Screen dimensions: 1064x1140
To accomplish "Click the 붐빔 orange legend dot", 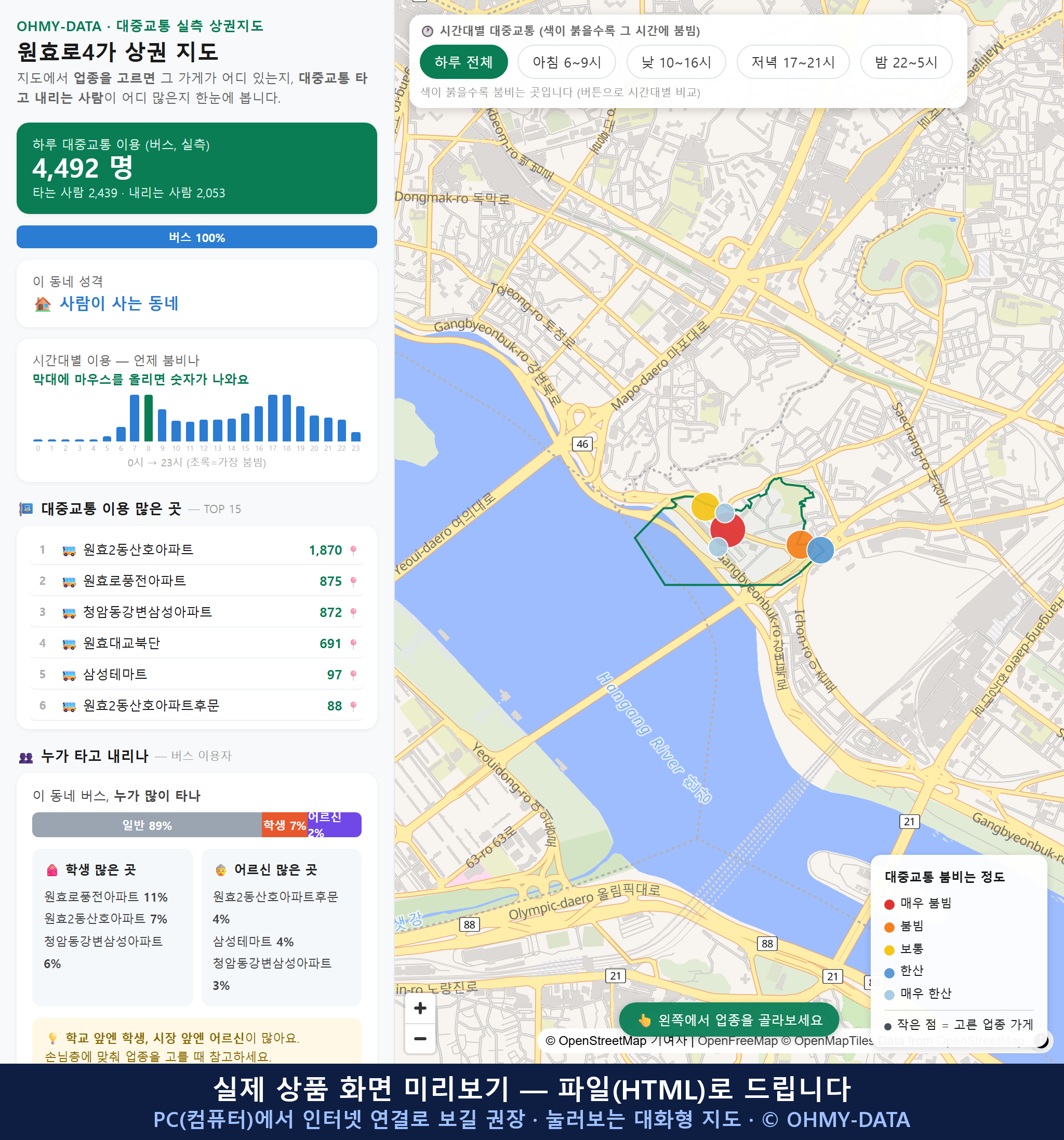I will tap(889, 927).
